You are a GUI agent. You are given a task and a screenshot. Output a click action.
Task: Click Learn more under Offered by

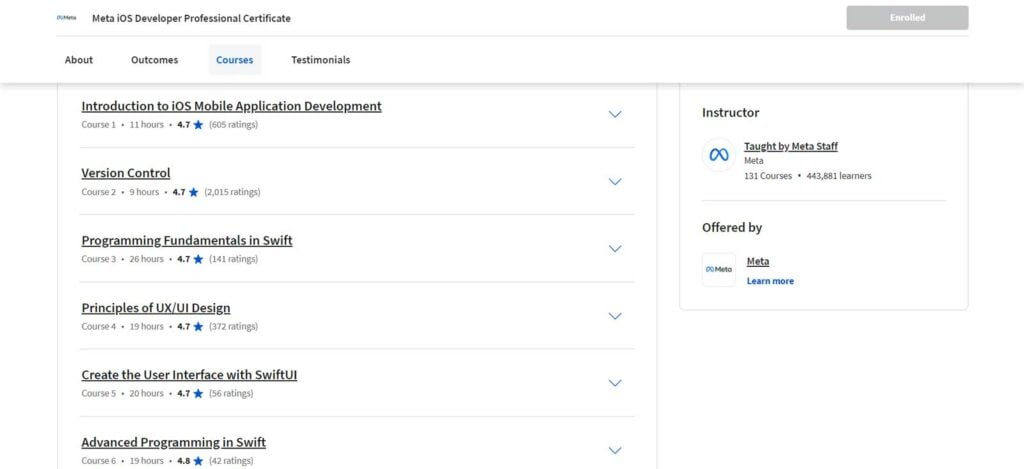[x=771, y=281]
